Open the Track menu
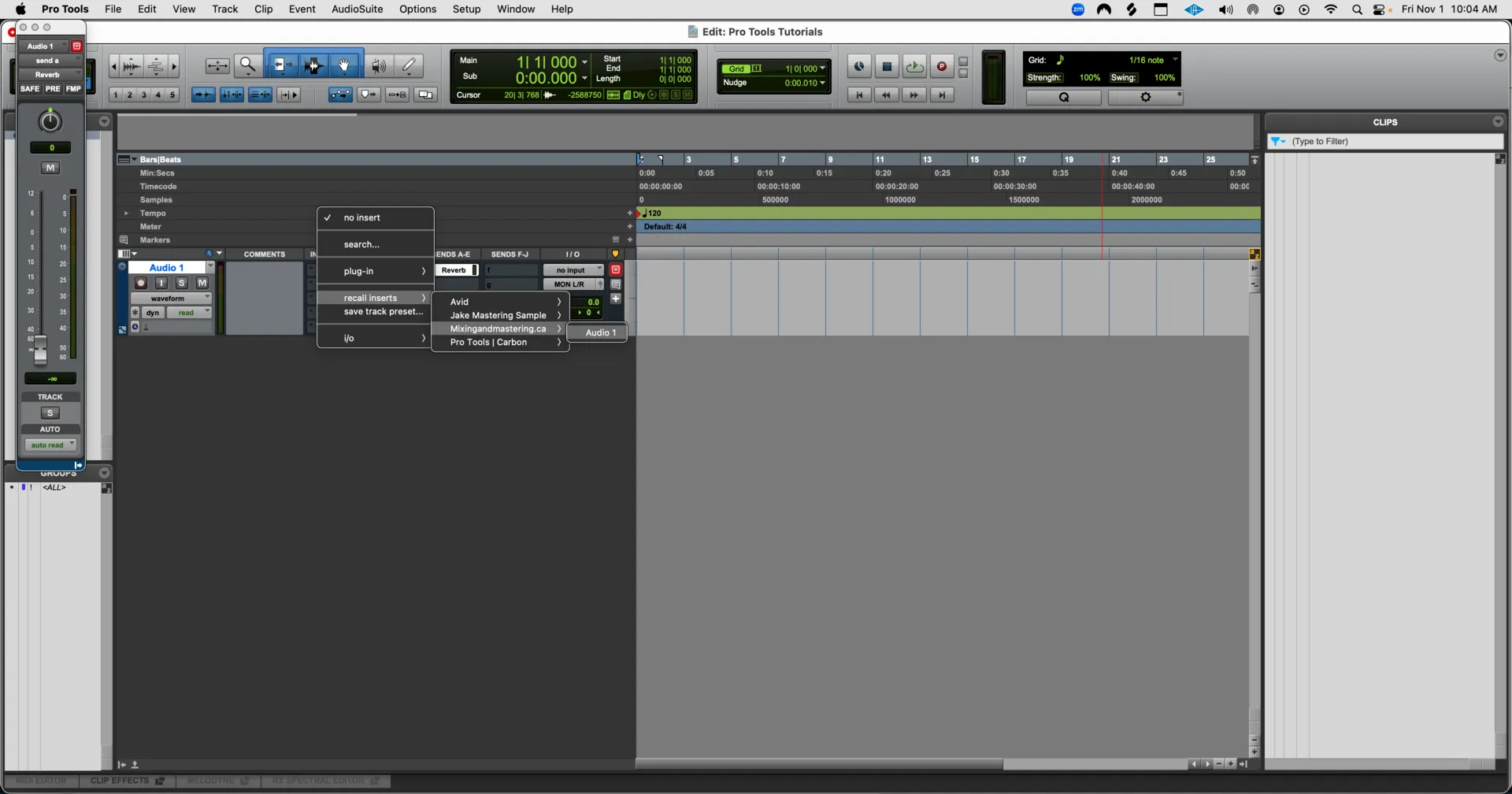The width and height of the screenshot is (1512, 794). [225, 9]
